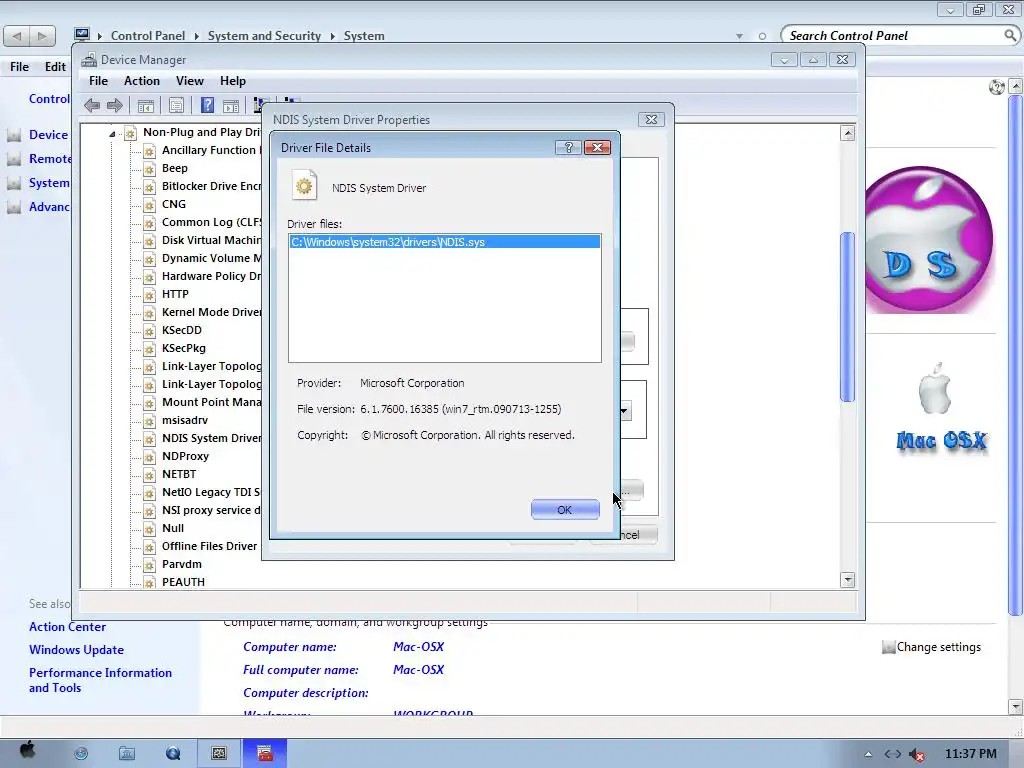This screenshot has width=1024, height=768.
Task: Click Show/Hide Action Pane toolbar icon
Action: 231,105
